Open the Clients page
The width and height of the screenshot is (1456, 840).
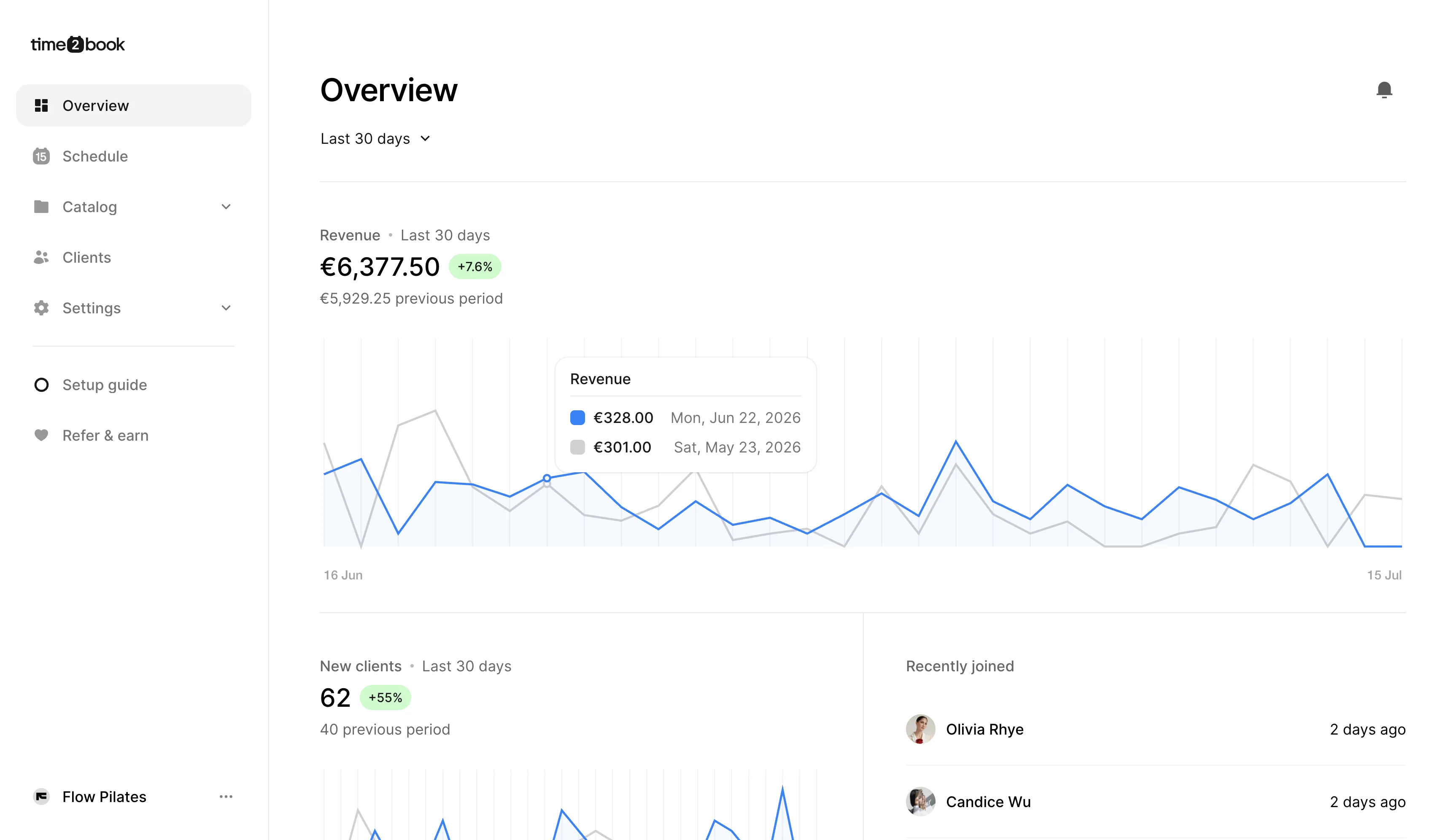coord(134,257)
